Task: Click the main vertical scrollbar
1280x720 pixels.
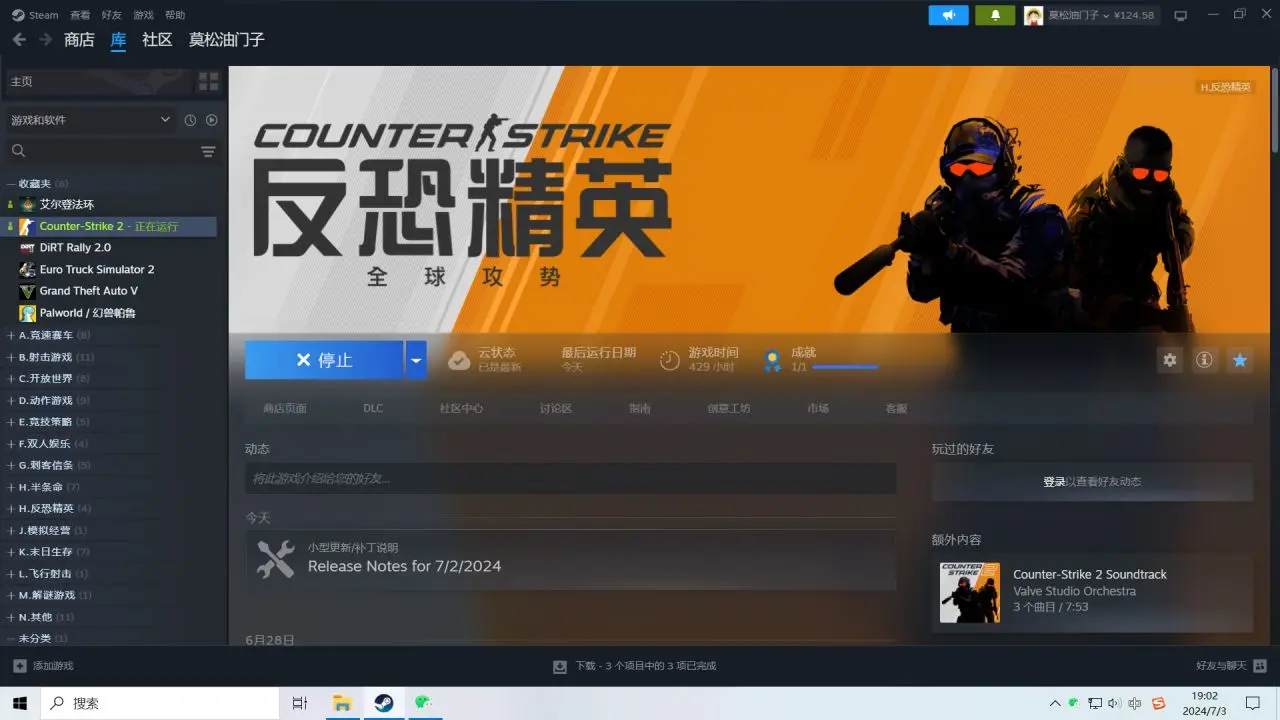Action: (1274, 110)
